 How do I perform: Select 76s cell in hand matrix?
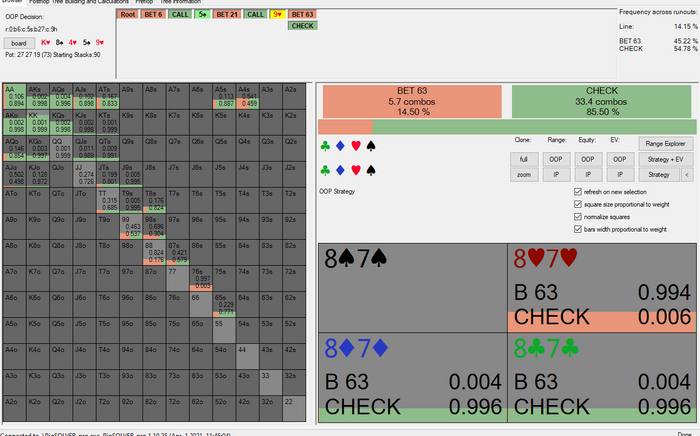pos(200,278)
